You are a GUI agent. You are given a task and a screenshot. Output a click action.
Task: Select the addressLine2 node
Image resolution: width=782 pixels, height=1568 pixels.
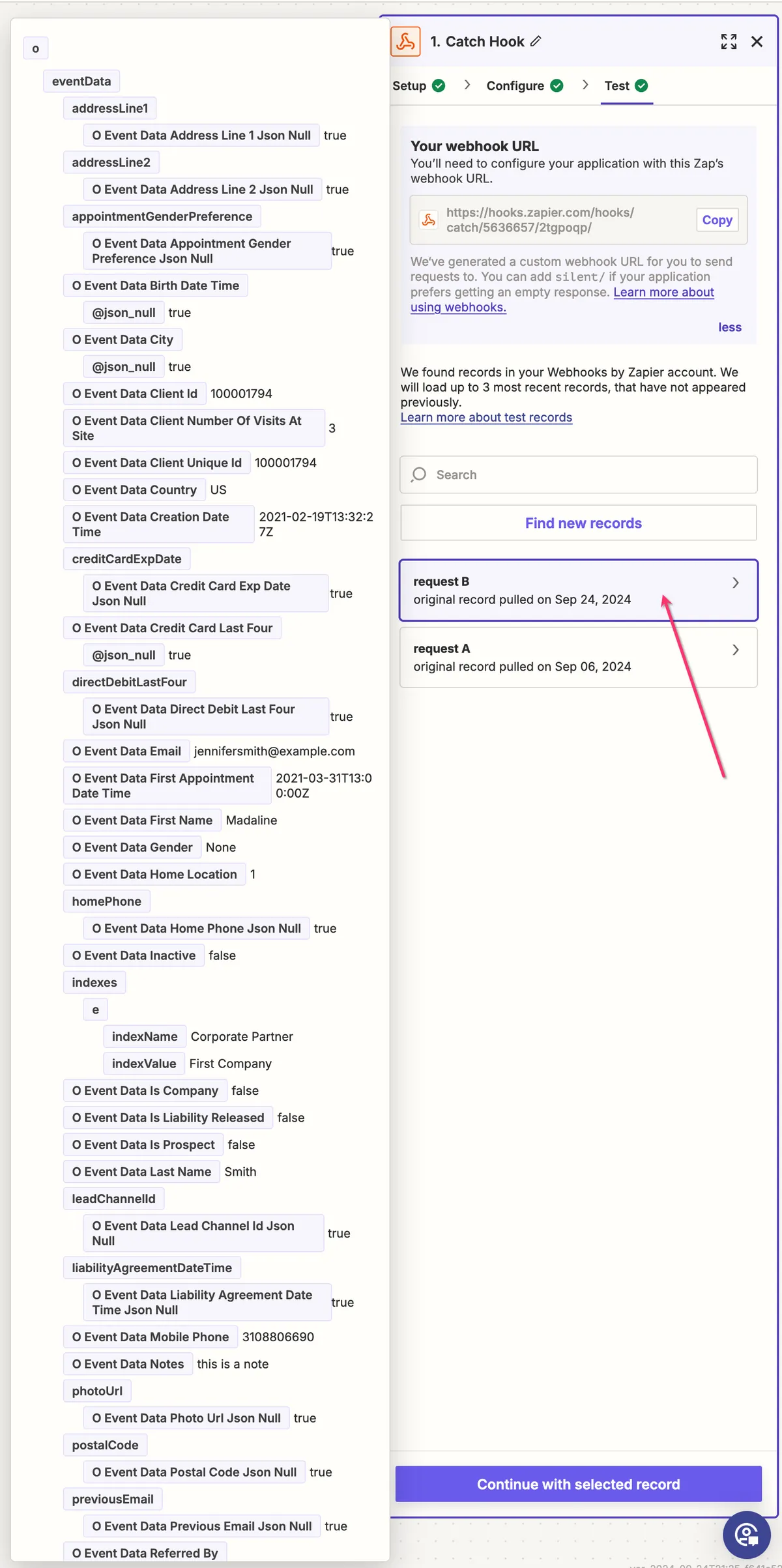click(x=111, y=162)
